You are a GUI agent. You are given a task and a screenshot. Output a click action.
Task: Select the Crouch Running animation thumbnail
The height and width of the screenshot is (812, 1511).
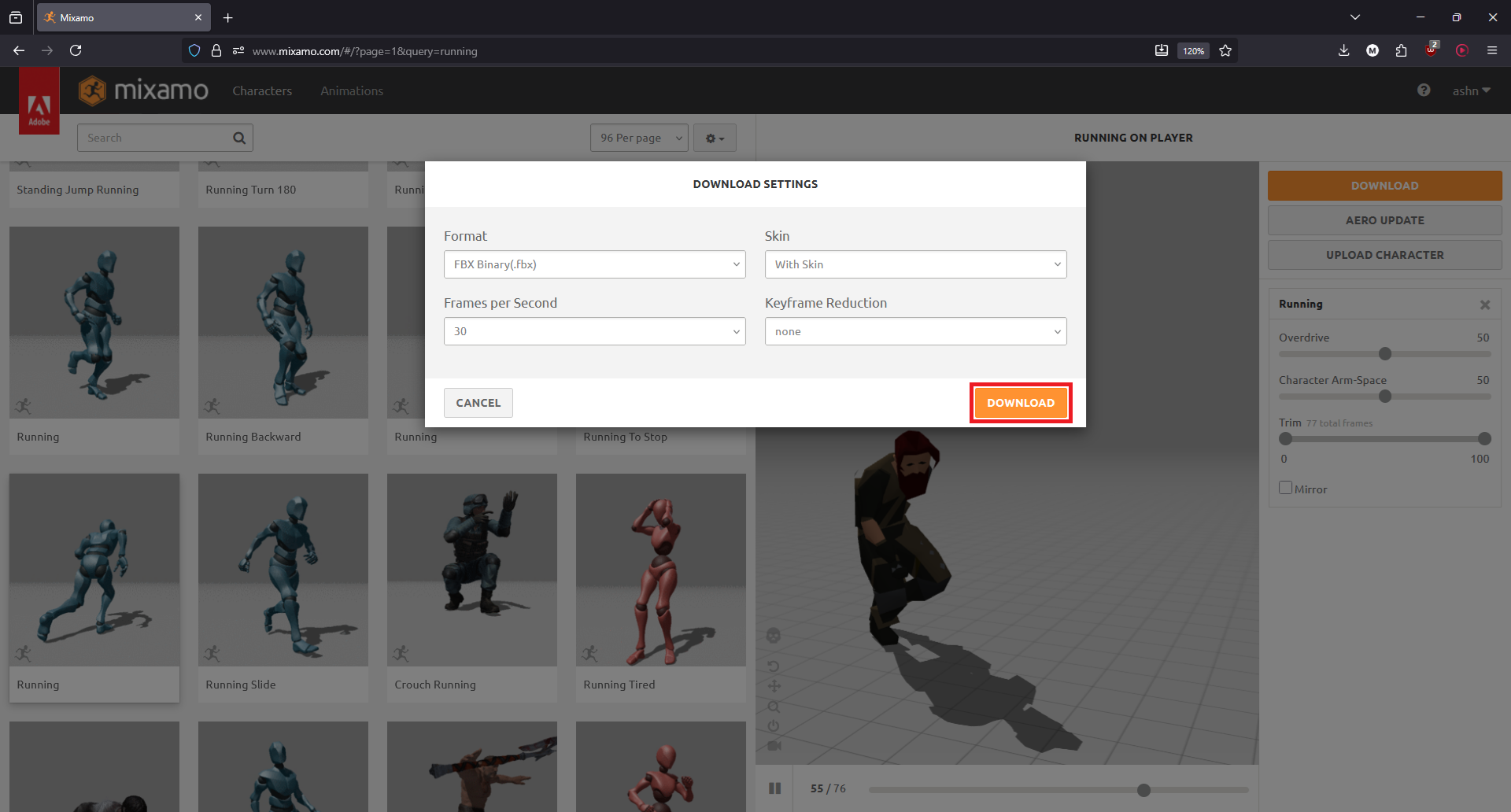[x=472, y=570]
